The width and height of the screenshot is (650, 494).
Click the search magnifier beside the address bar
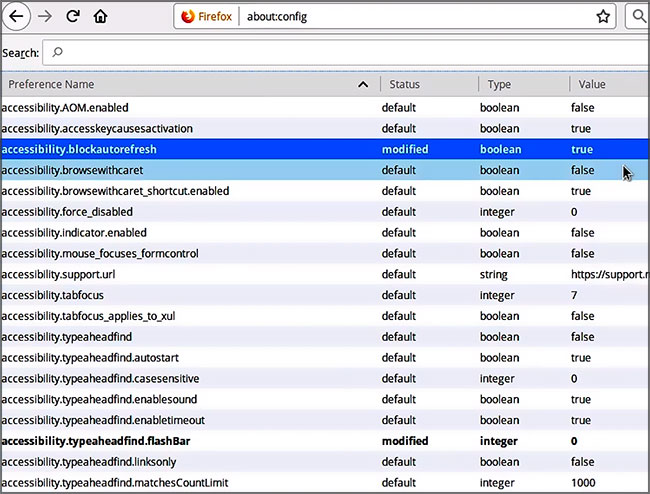[639, 17]
